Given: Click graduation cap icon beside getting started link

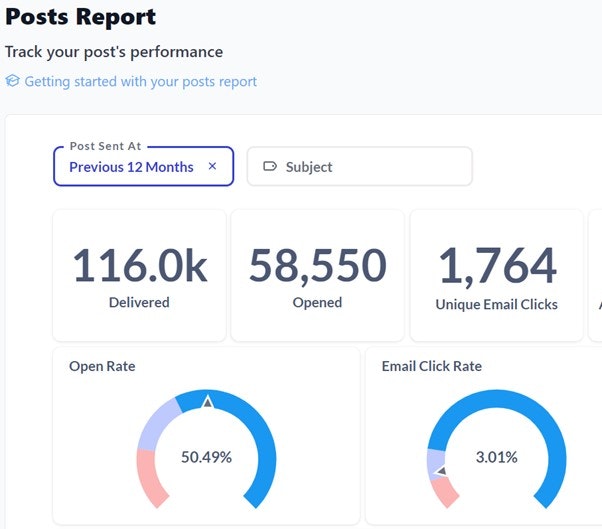Looking at the screenshot, I should pos(12,81).
